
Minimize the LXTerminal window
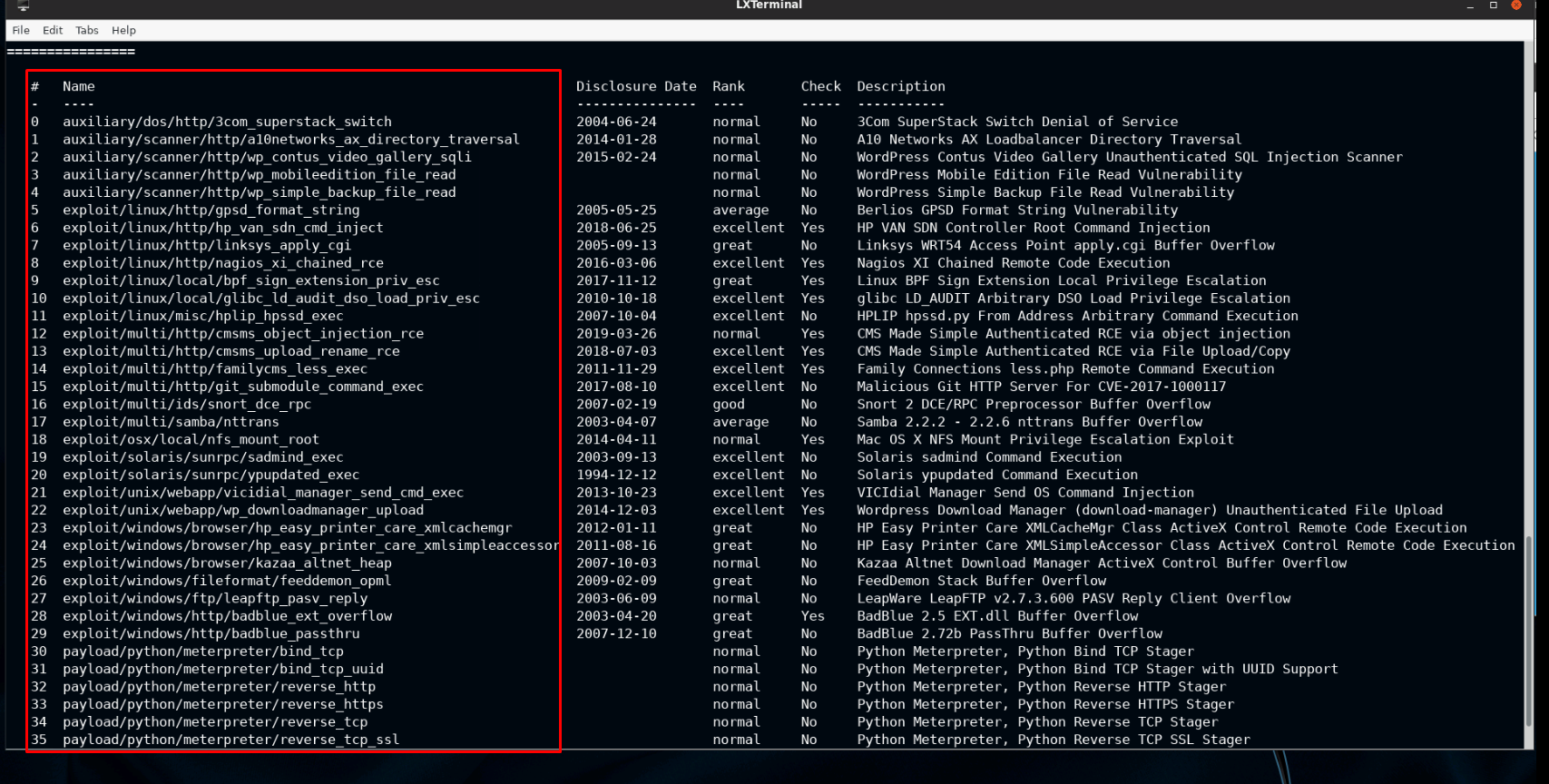[x=1470, y=5]
